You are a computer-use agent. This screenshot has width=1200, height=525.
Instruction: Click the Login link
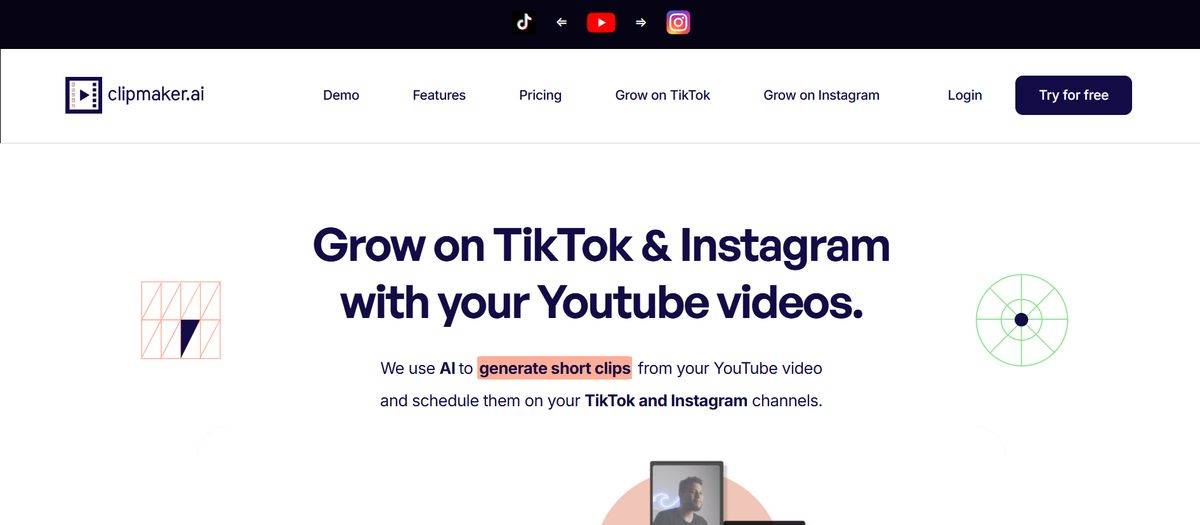pos(965,95)
